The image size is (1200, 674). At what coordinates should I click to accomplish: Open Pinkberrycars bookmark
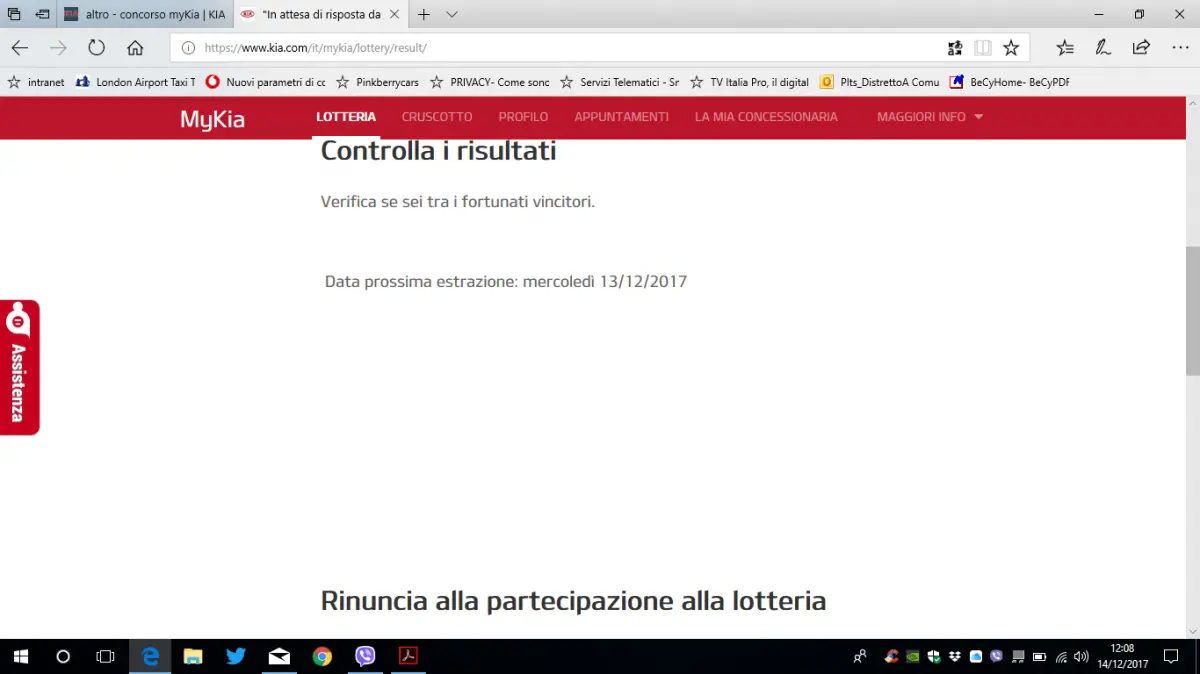pos(377,82)
